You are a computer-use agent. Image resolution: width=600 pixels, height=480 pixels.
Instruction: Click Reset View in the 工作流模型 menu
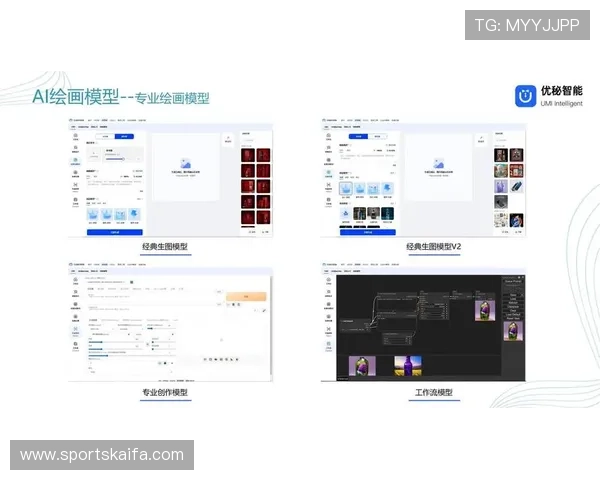[x=513, y=318]
